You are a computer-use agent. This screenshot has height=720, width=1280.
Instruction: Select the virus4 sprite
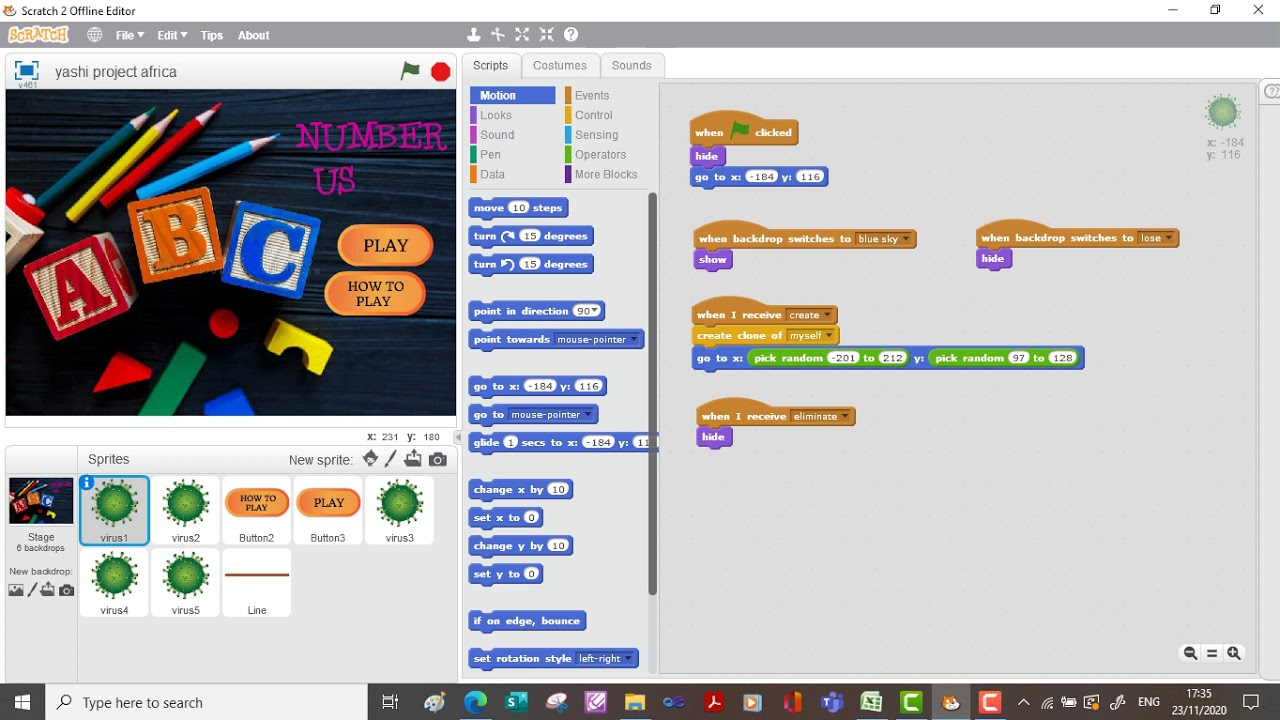(x=115, y=582)
